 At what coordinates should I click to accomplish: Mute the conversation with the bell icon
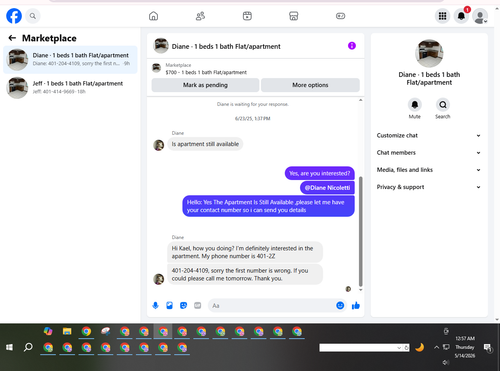click(x=415, y=105)
